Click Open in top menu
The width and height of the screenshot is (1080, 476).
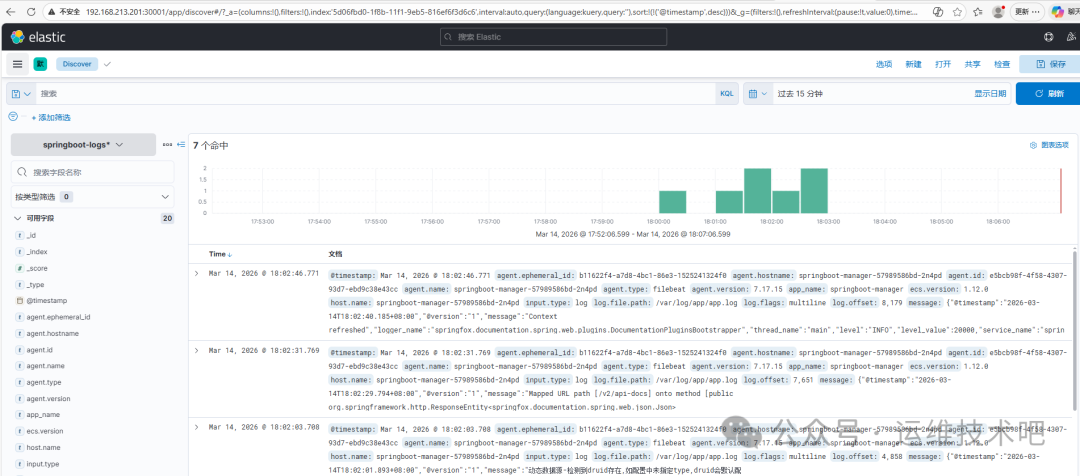coord(943,64)
